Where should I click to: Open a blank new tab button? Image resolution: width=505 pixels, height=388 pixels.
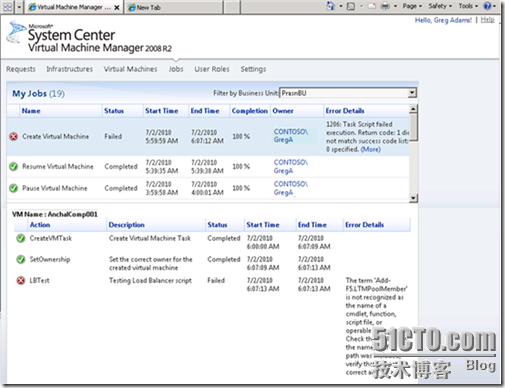click(231, 7)
